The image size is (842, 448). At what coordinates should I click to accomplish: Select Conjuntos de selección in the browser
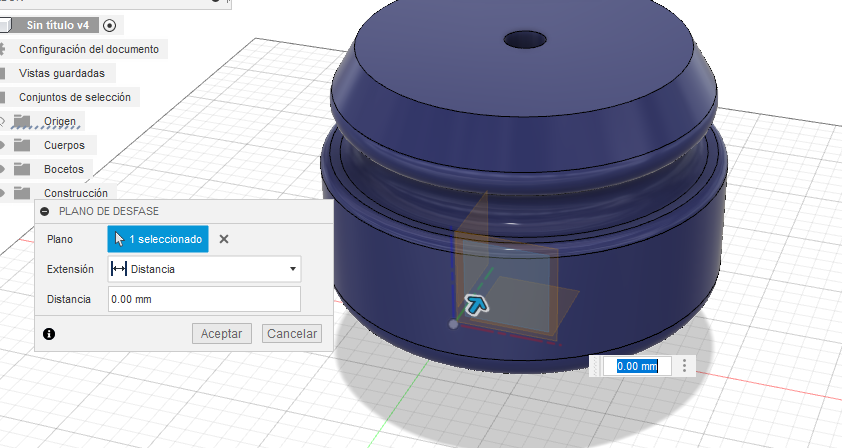coord(75,97)
